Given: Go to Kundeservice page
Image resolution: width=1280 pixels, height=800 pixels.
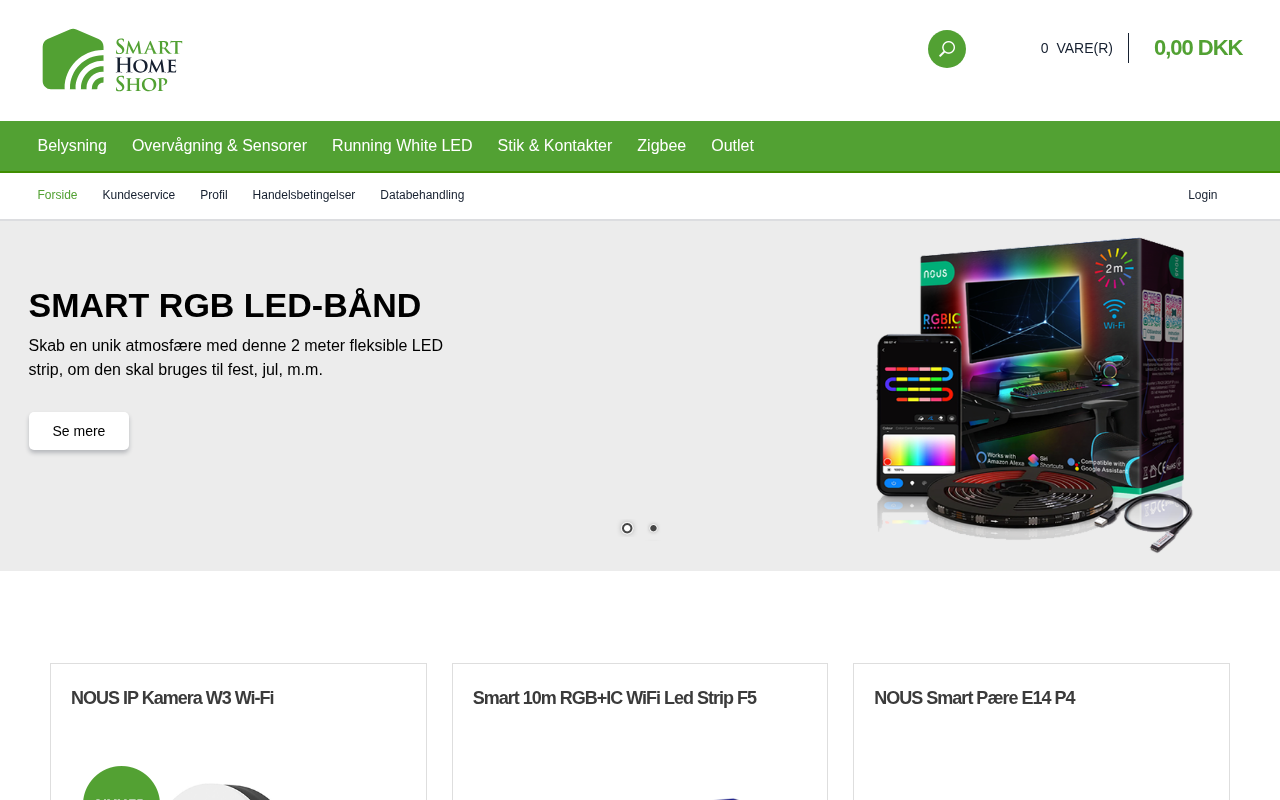Looking at the screenshot, I should pos(139,195).
